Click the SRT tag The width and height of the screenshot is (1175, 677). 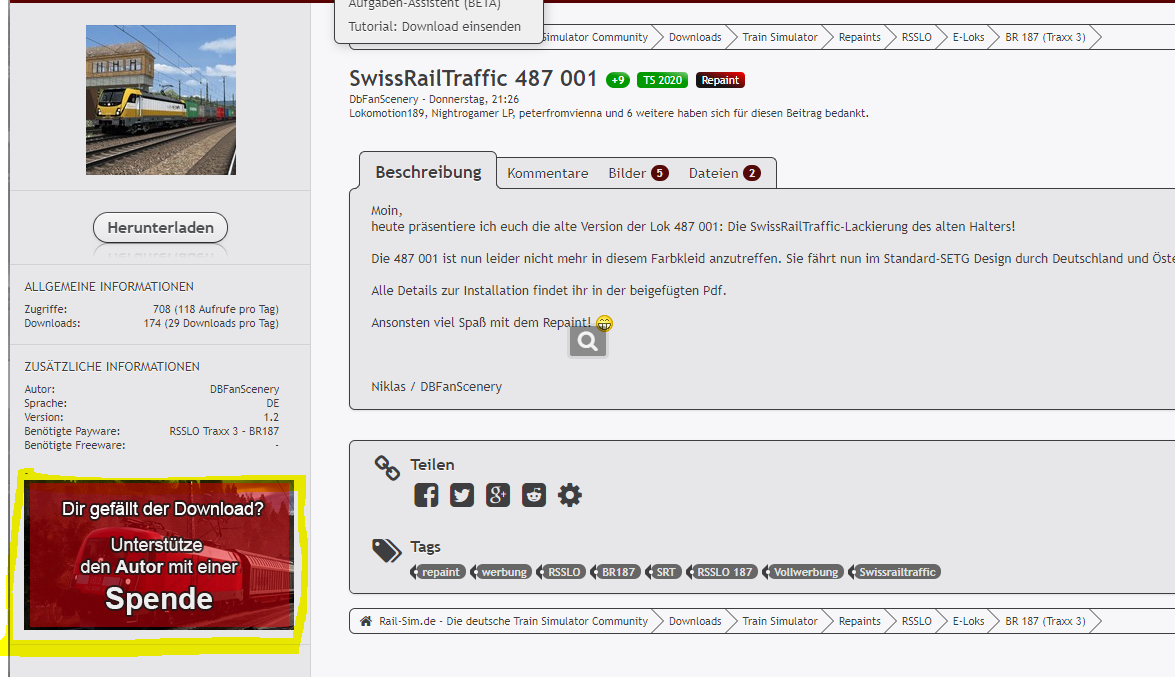point(665,572)
